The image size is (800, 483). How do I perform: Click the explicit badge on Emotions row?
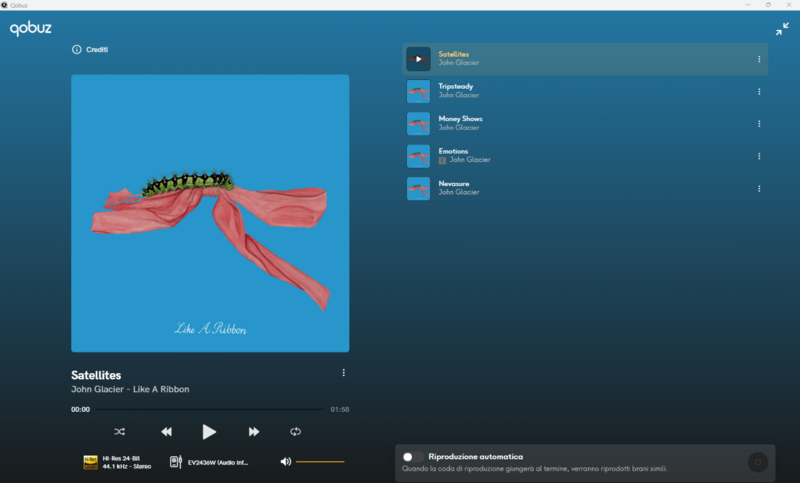442,160
